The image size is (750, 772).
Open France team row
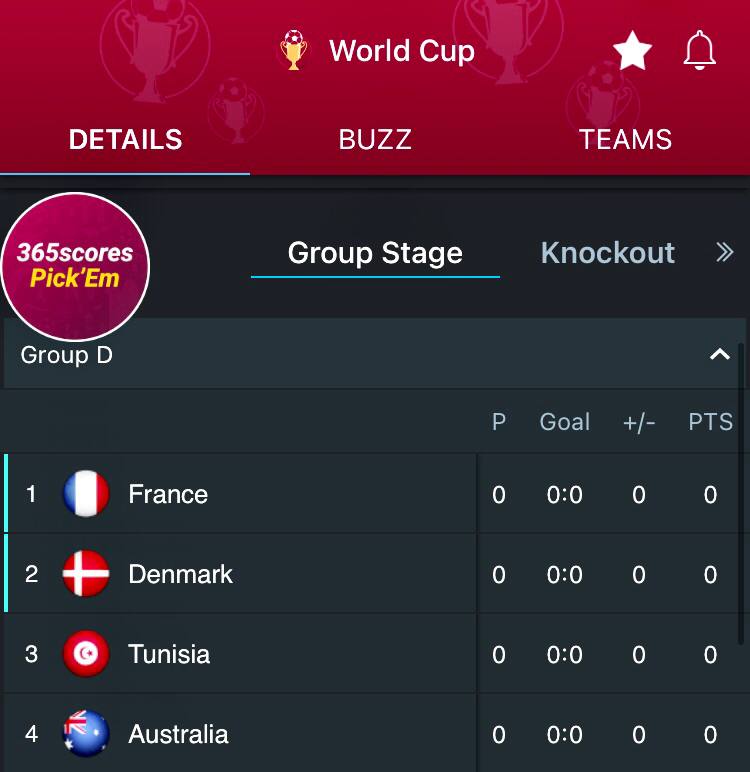pyautogui.click(x=168, y=494)
